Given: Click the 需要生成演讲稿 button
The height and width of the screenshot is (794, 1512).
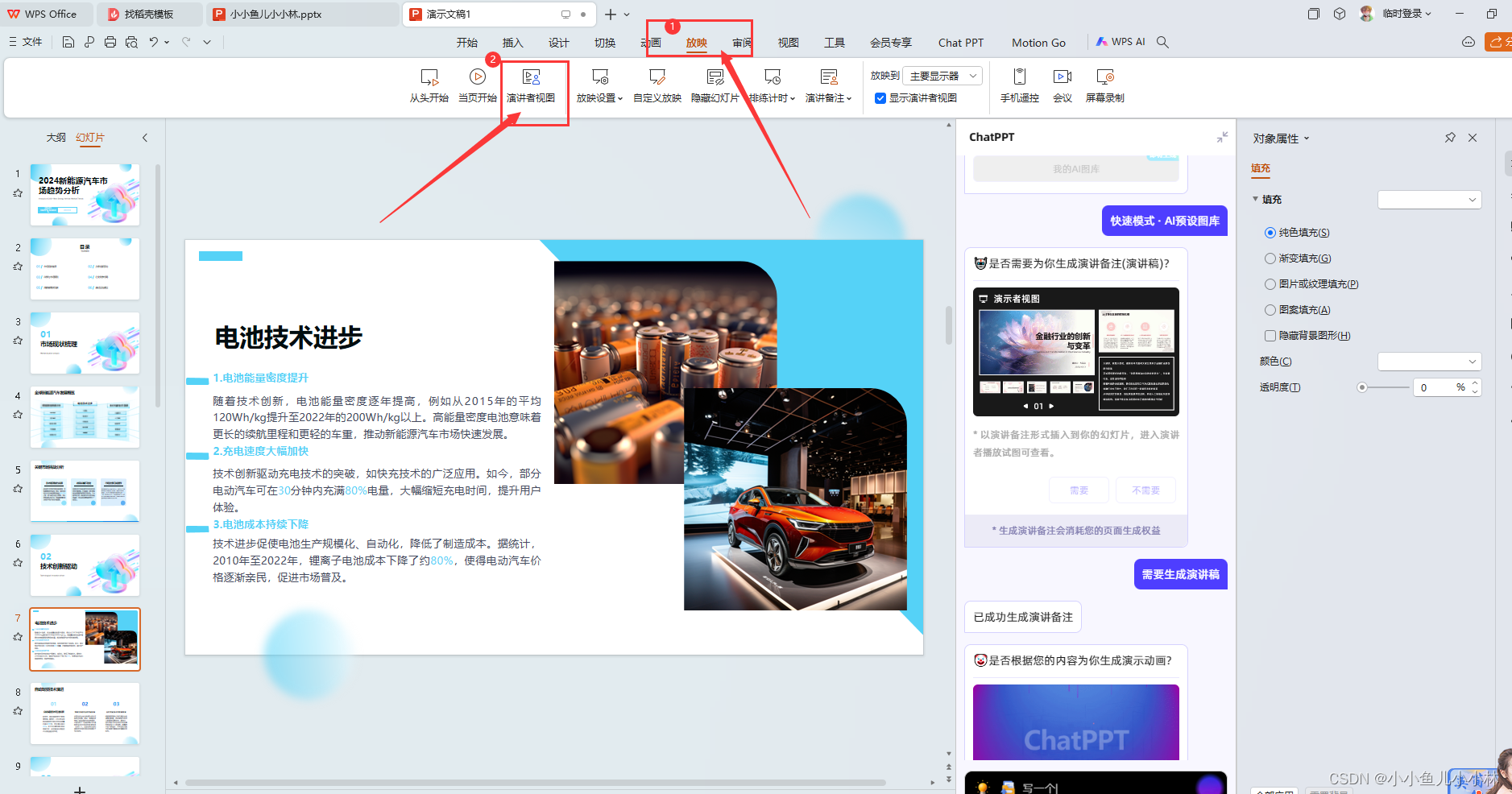Looking at the screenshot, I should click(1180, 574).
